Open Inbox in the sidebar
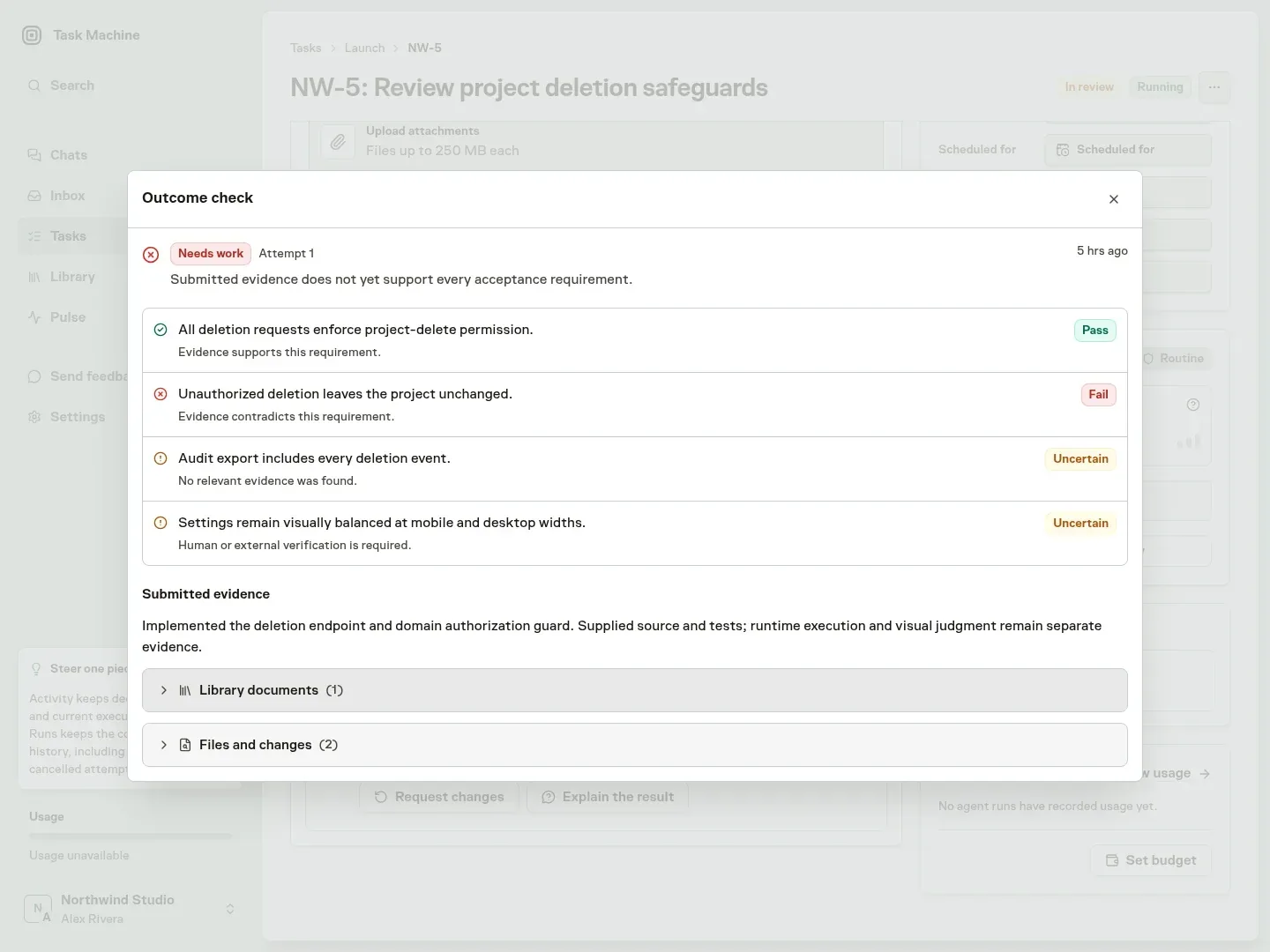Viewport: 1270px width, 952px height. (x=67, y=196)
